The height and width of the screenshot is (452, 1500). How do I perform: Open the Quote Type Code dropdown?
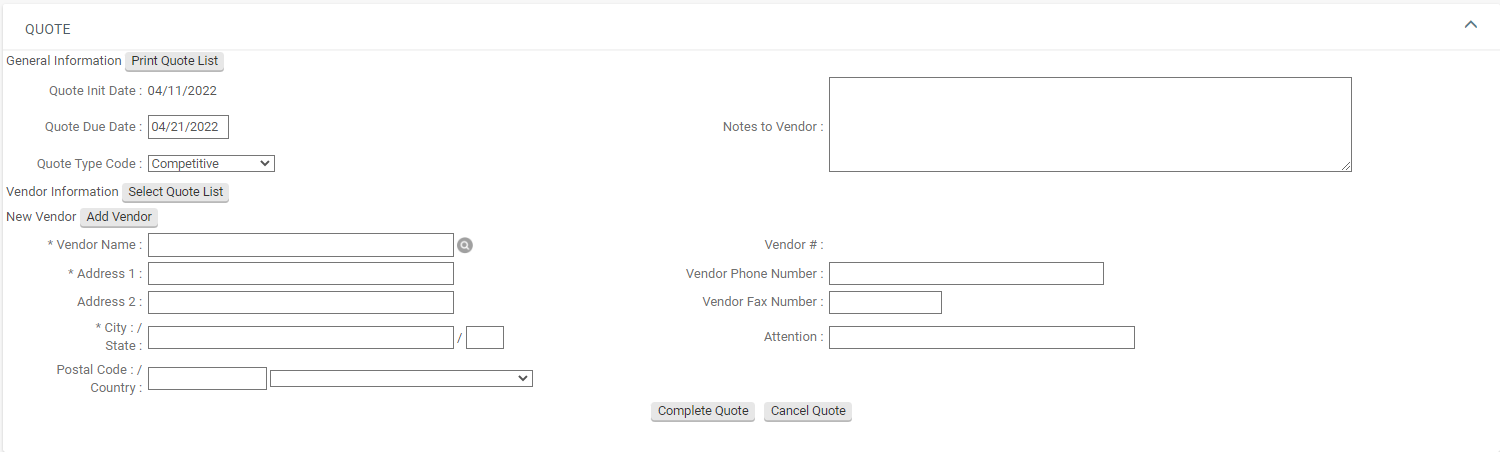point(211,163)
